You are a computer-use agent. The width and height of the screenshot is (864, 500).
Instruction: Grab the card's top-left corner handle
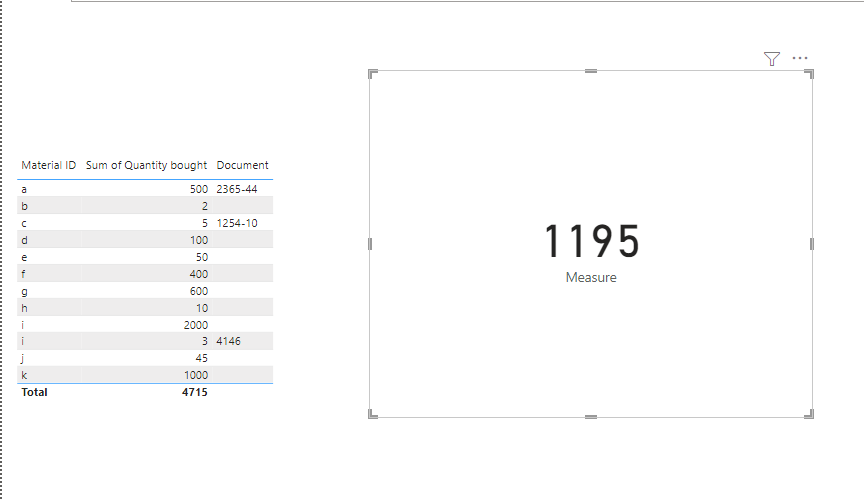pos(372,74)
